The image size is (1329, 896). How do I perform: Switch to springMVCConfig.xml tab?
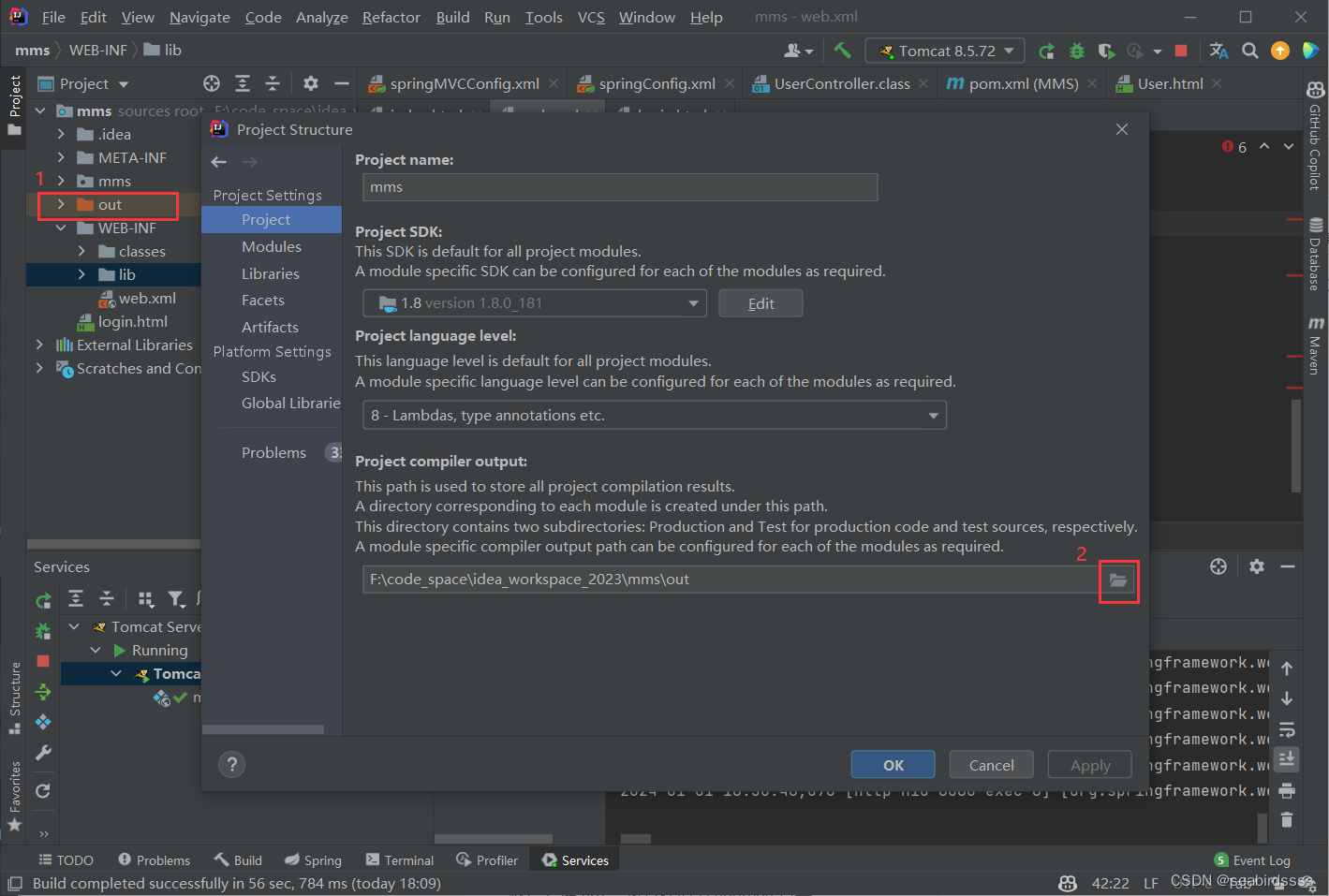tap(464, 83)
